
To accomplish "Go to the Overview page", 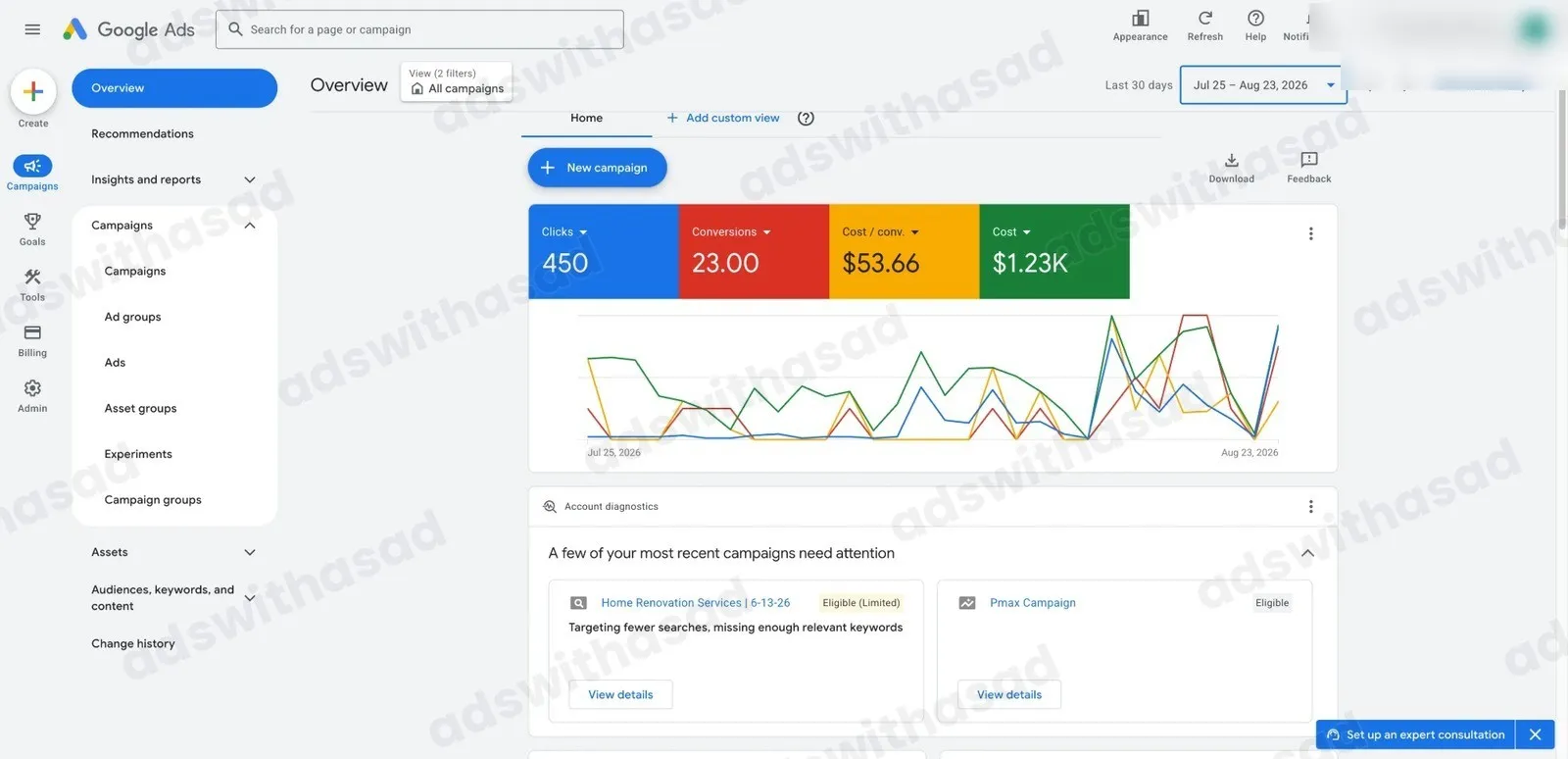I will click(174, 88).
